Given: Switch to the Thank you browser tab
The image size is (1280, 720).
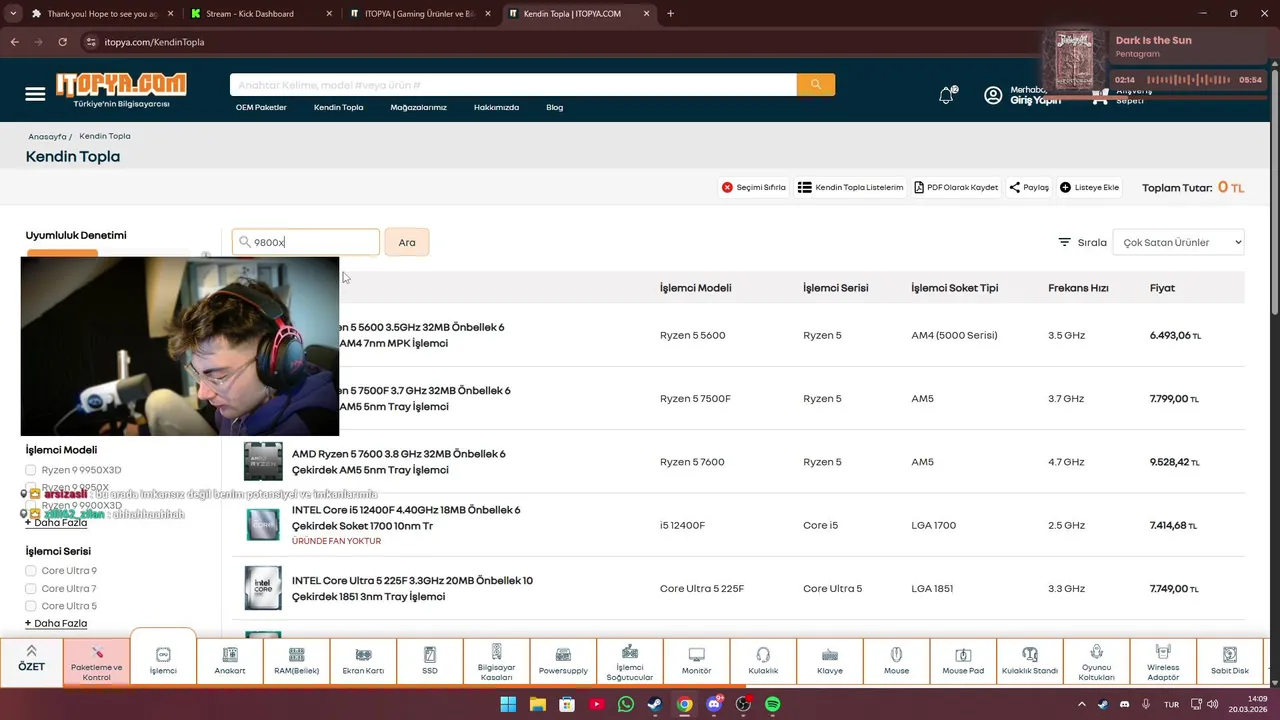Looking at the screenshot, I should 100,14.
